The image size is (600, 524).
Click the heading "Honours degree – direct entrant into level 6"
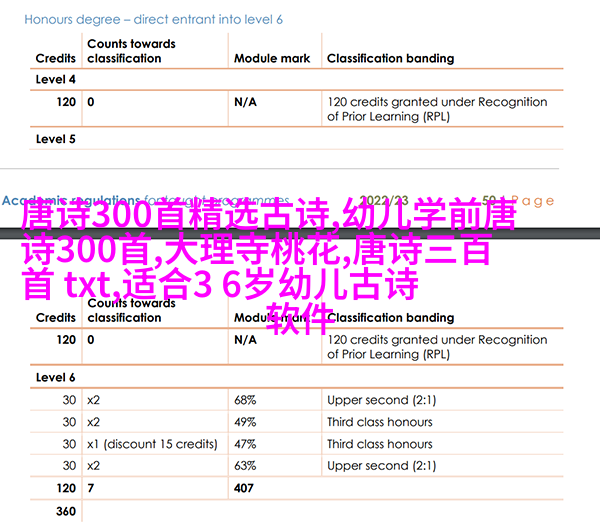pyautogui.click(x=153, y=20)
